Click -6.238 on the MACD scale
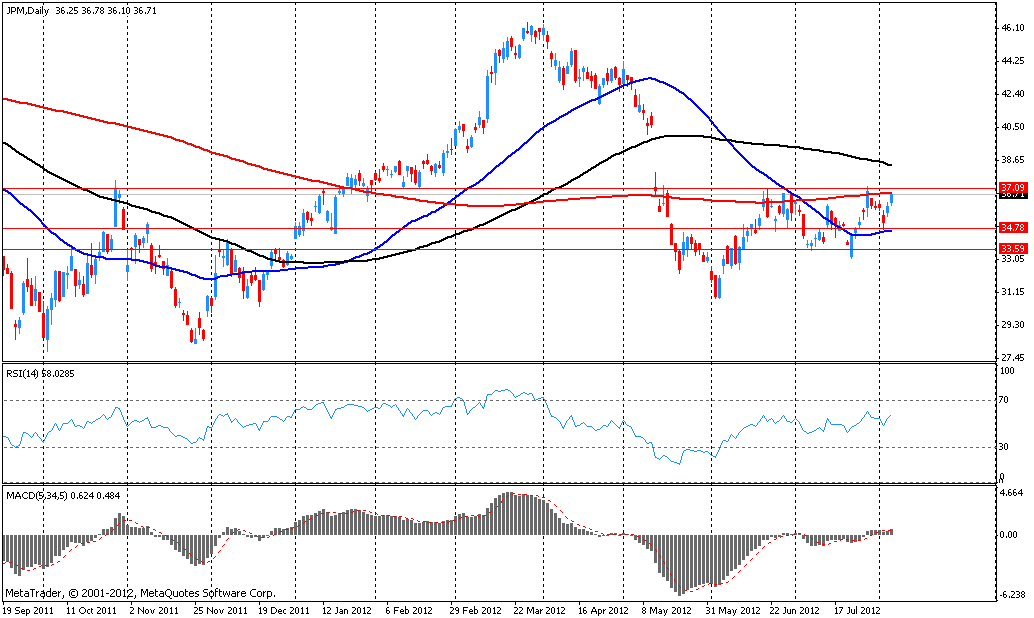This screenshot has height=618, width=1034. 1012,594
